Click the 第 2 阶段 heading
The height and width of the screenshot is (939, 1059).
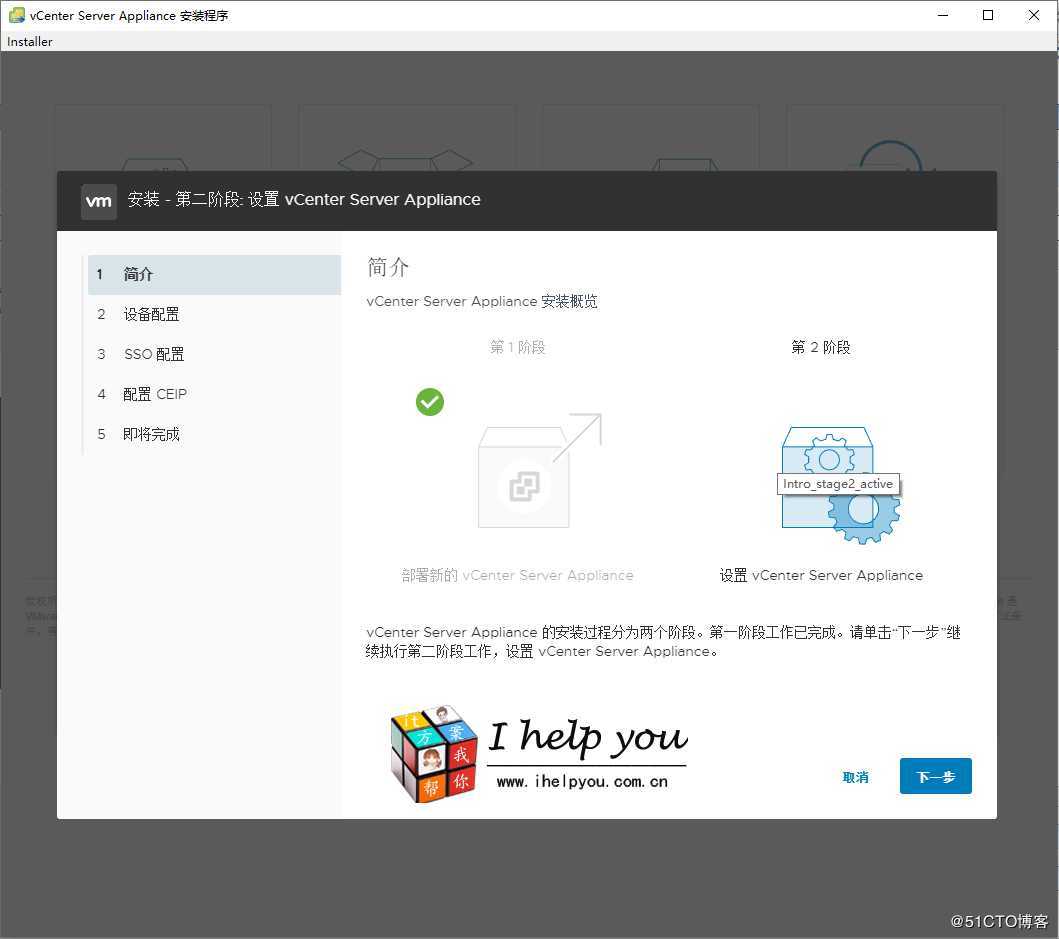click(x=821, y=347)
